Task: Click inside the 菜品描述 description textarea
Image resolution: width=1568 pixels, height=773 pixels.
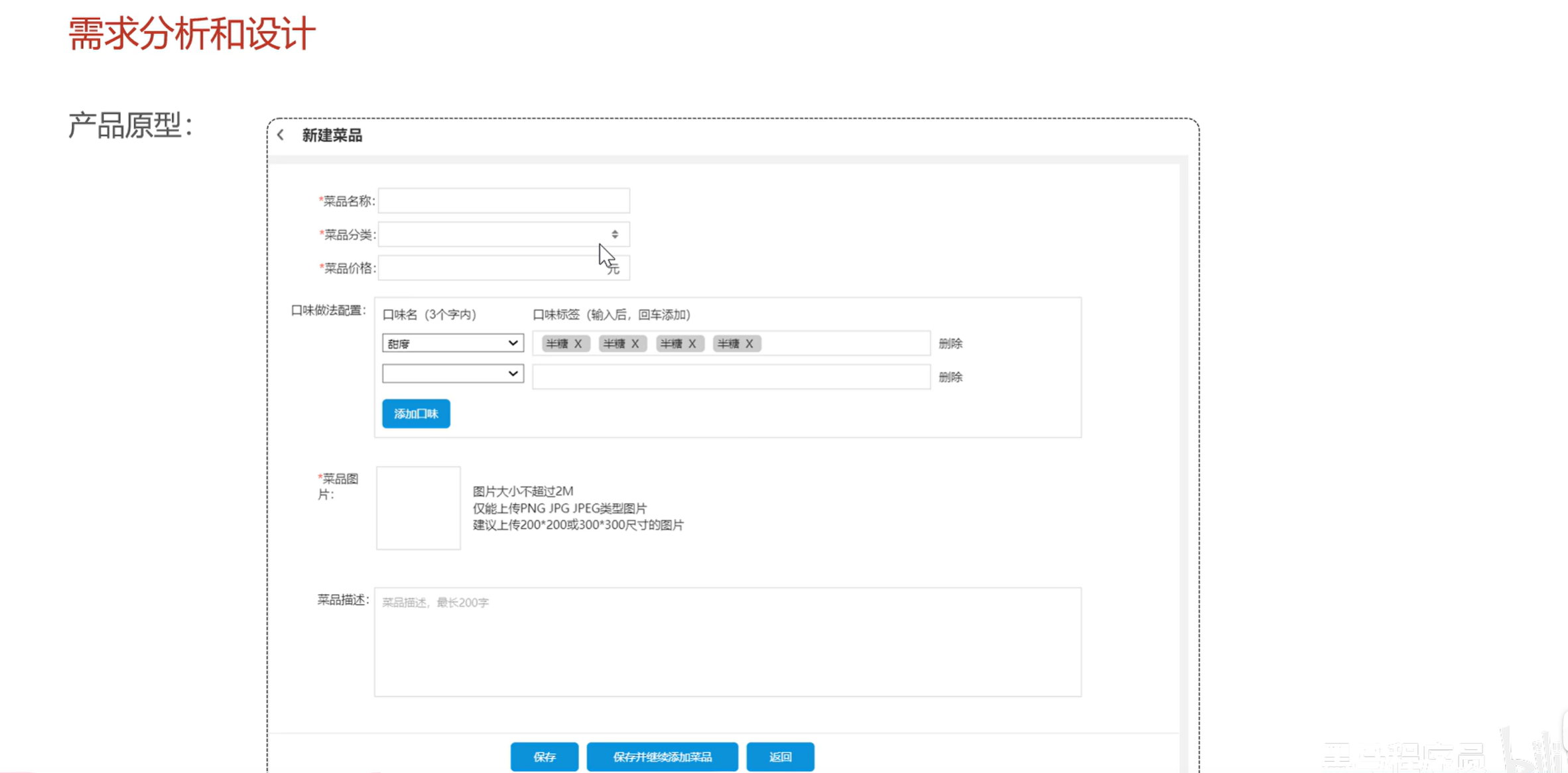Action: (x=727, y=642)
